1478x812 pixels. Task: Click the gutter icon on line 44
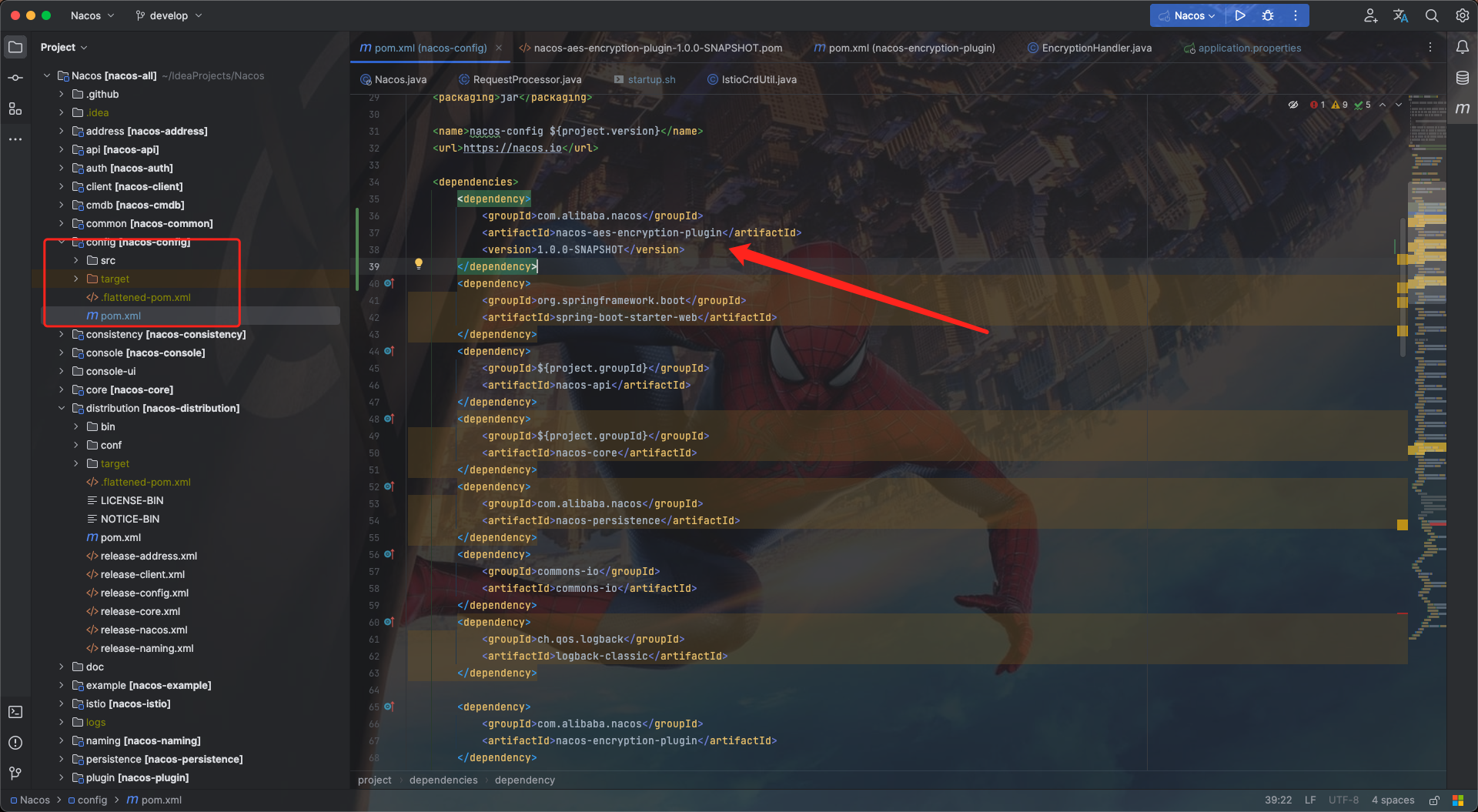tap(389, 351)
